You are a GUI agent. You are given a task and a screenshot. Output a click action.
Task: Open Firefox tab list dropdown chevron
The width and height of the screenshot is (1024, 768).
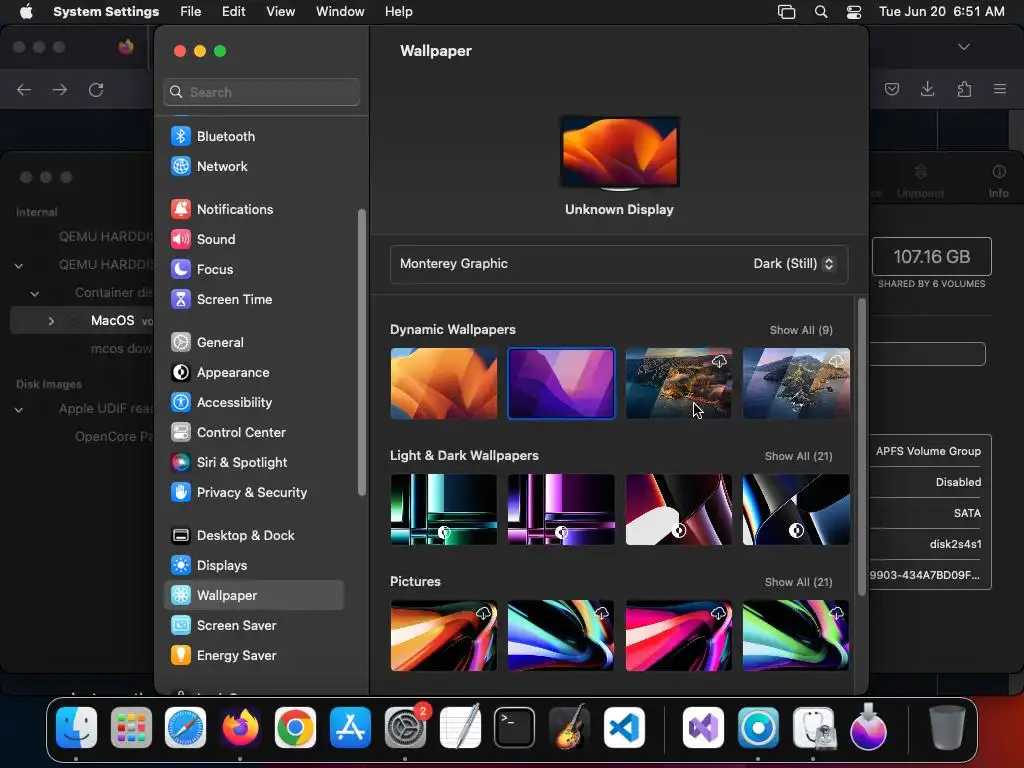pos(963,47)
